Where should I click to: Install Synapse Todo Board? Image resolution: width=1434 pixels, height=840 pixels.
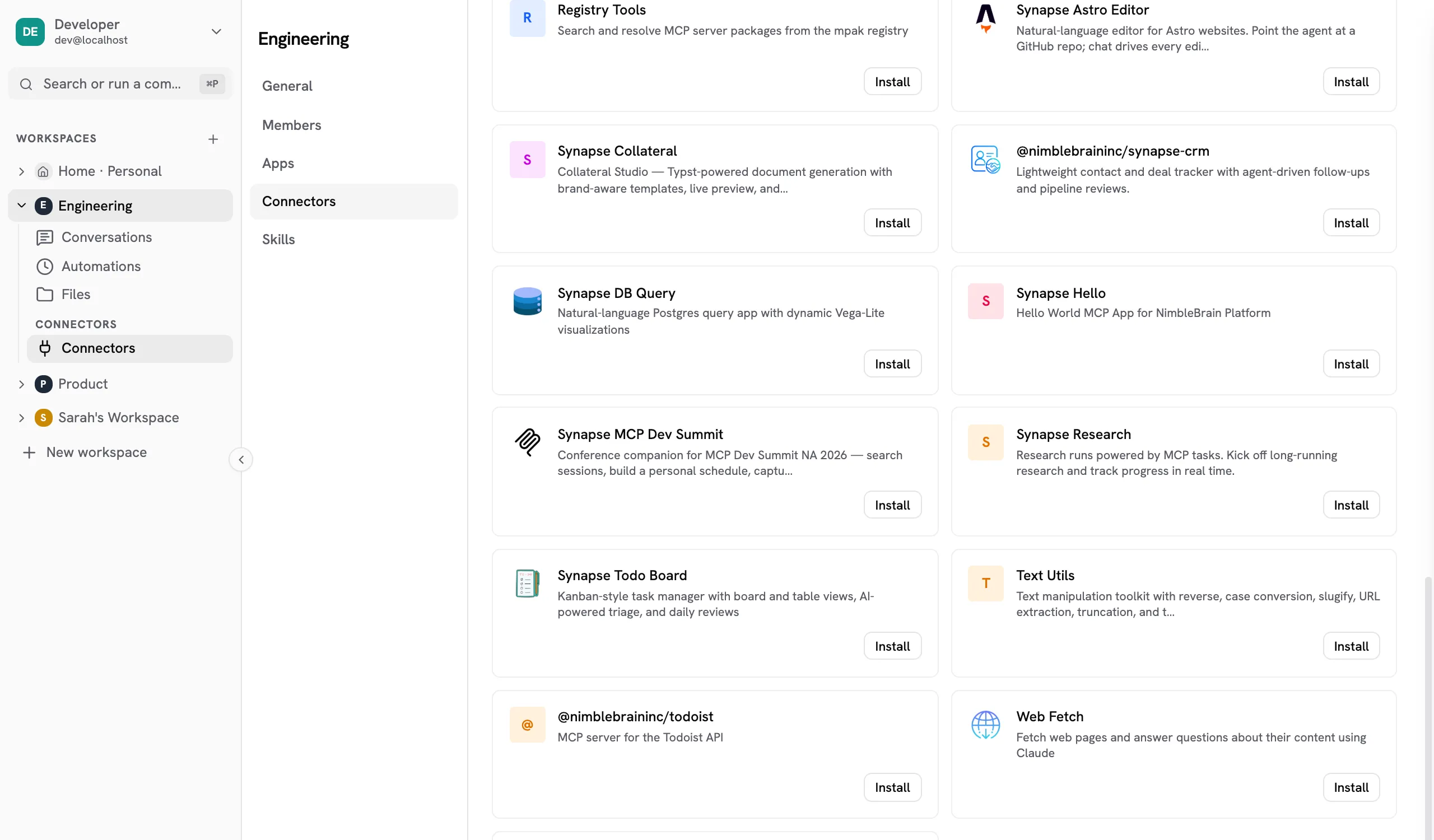892,646
